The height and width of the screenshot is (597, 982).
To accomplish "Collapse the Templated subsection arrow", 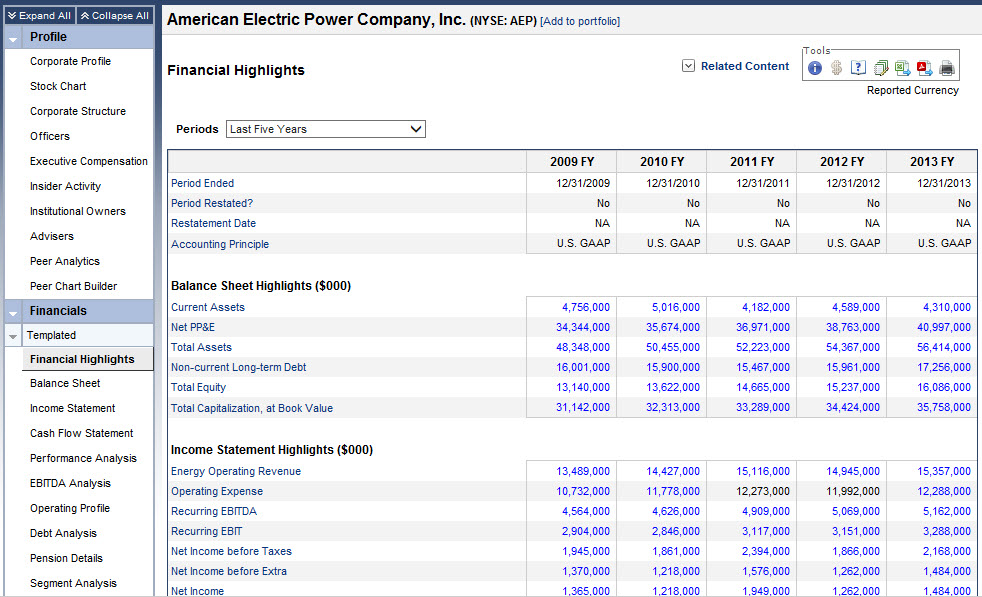I will tap(13, 337).
